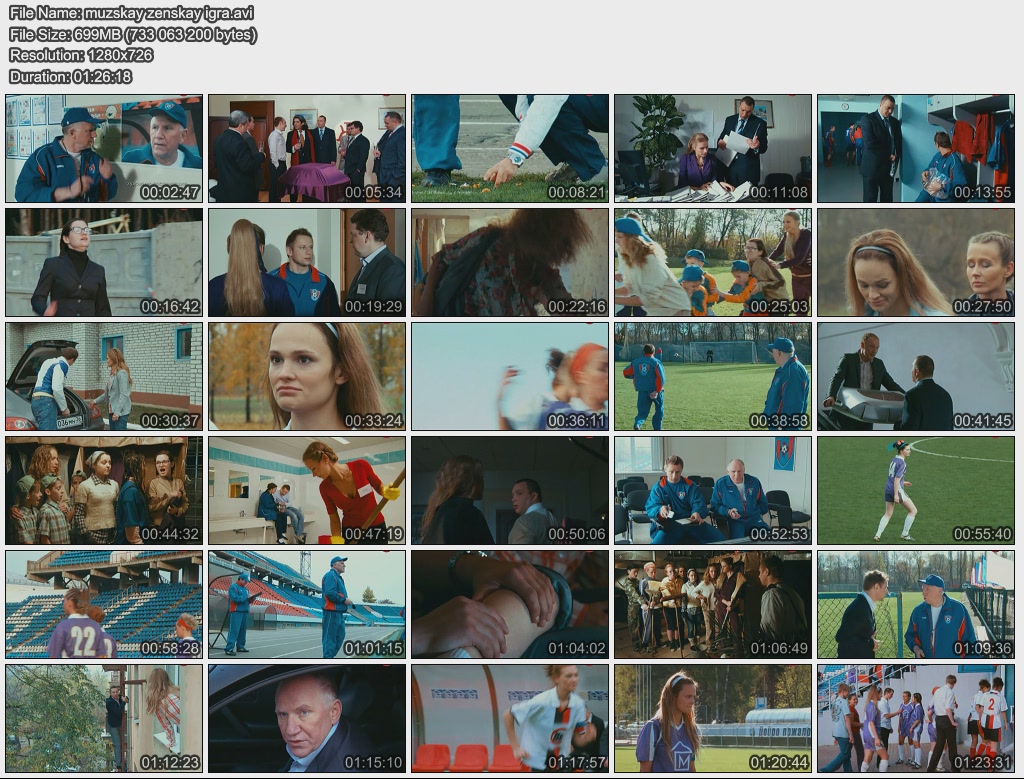Select the lone player thumbnail at 00:55:40
Image resolution: width=1024 pixels, height=779 pixels.
tap(916, 491)
